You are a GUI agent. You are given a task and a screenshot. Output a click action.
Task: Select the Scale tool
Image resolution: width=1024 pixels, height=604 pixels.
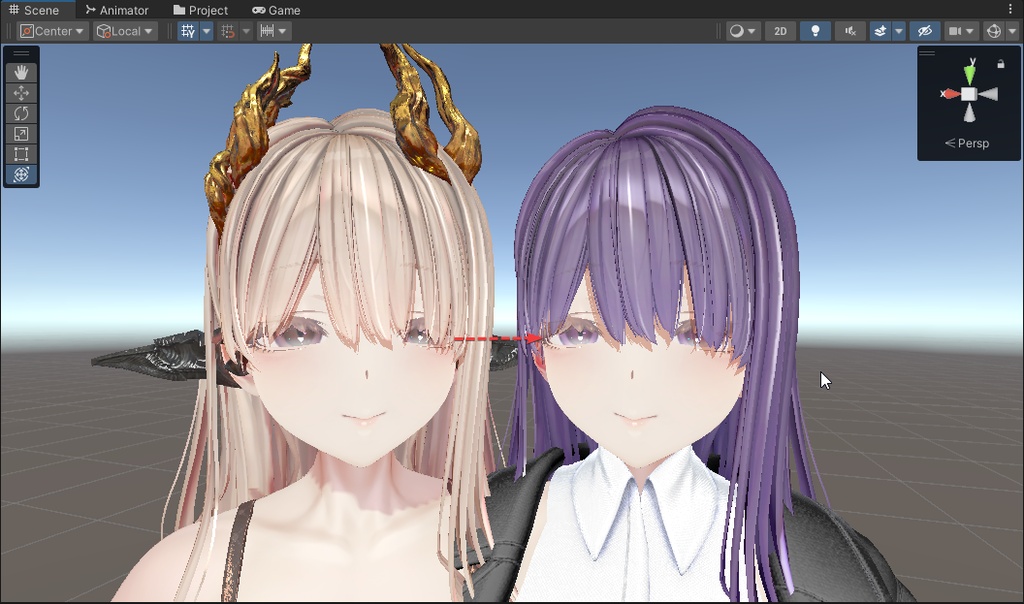click(21, 134)
